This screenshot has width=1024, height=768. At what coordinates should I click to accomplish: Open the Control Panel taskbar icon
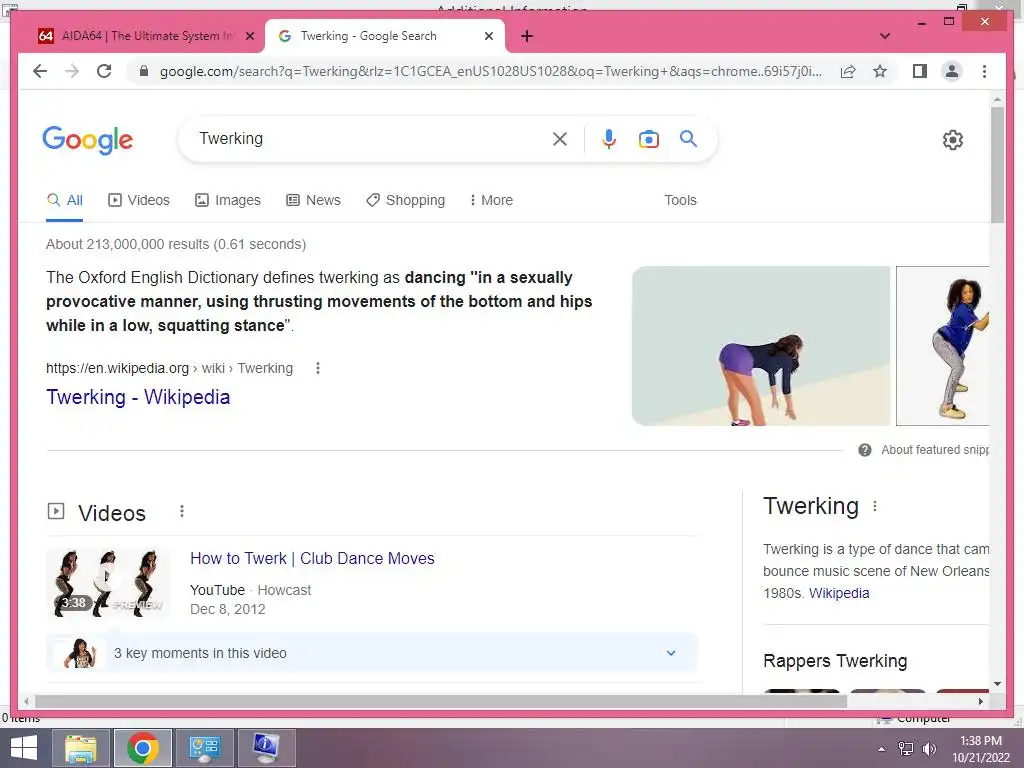pyautogui.click(x=204, y=748)
